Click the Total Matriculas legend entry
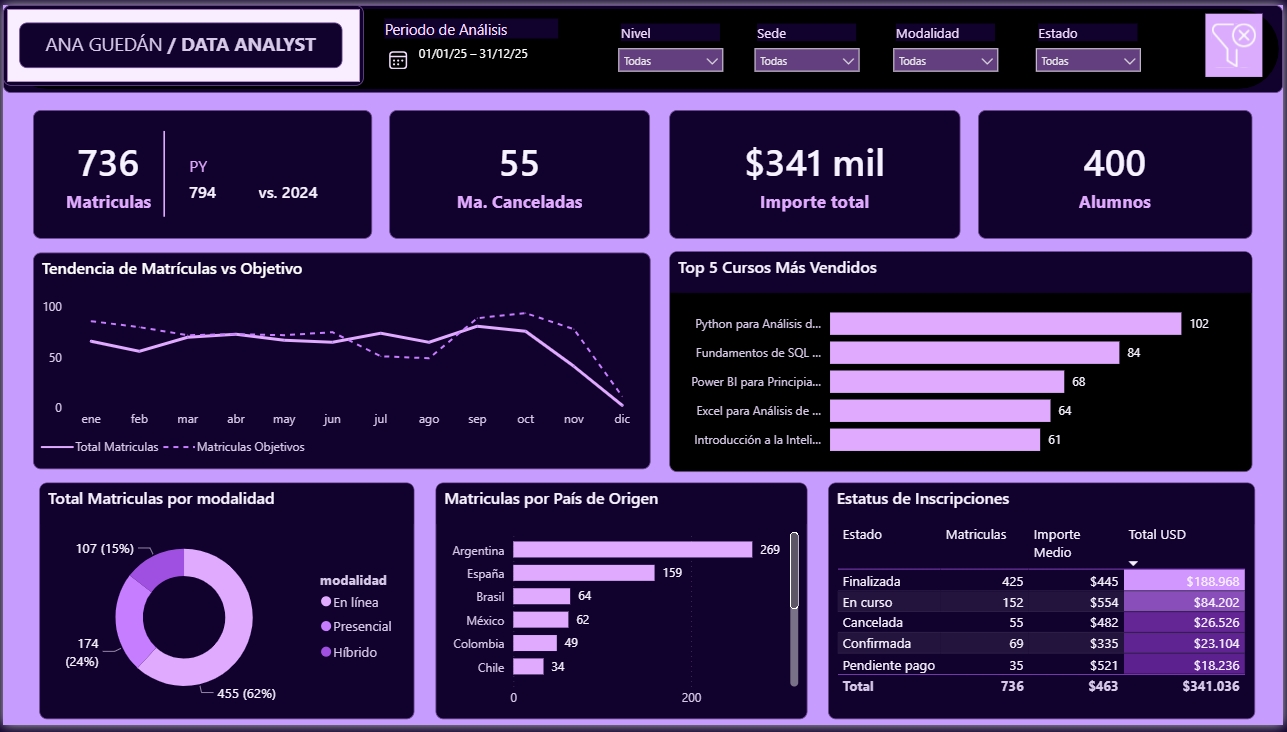 click(100, 447)
